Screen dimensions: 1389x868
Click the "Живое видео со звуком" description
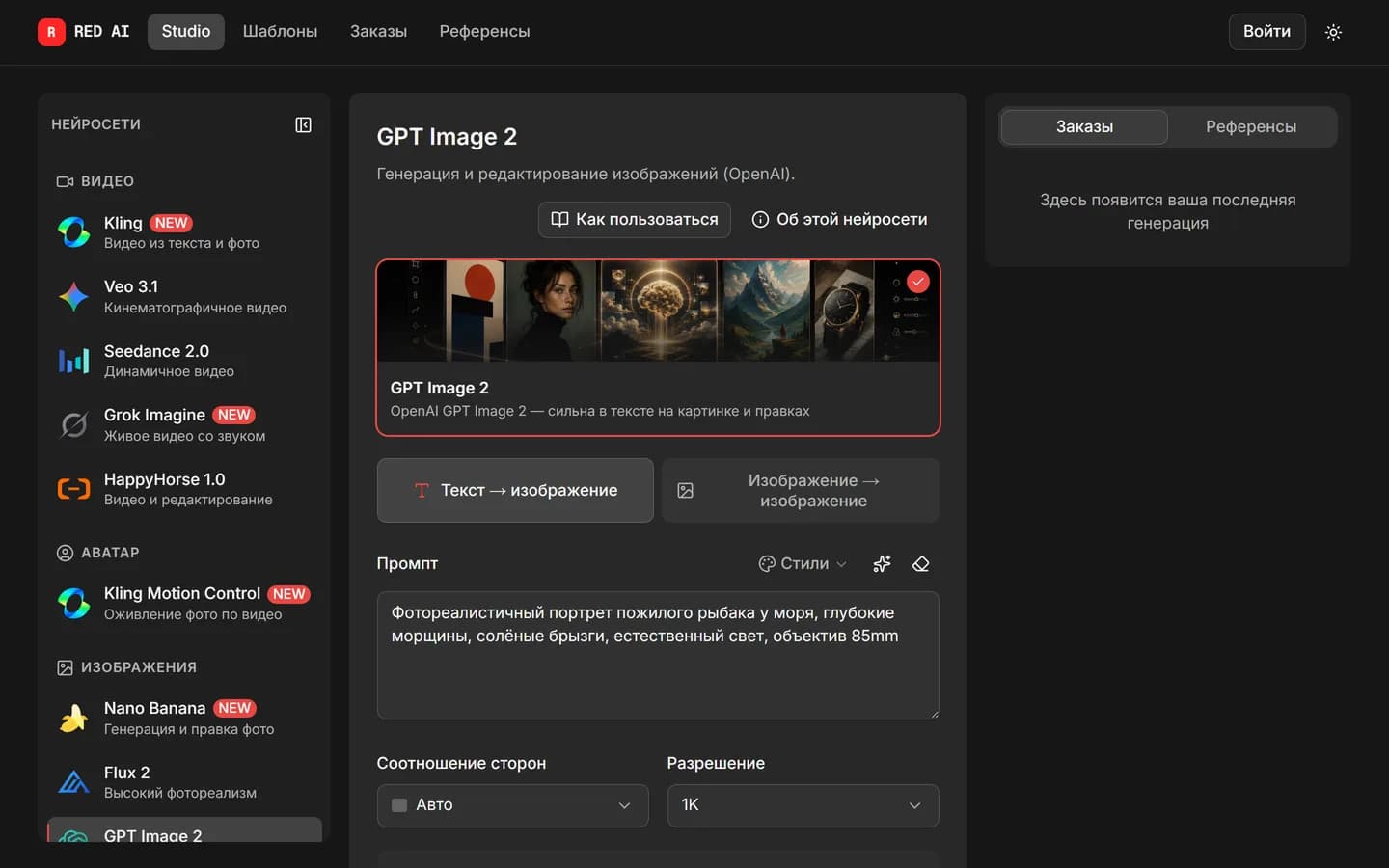(x=184, y=436)
